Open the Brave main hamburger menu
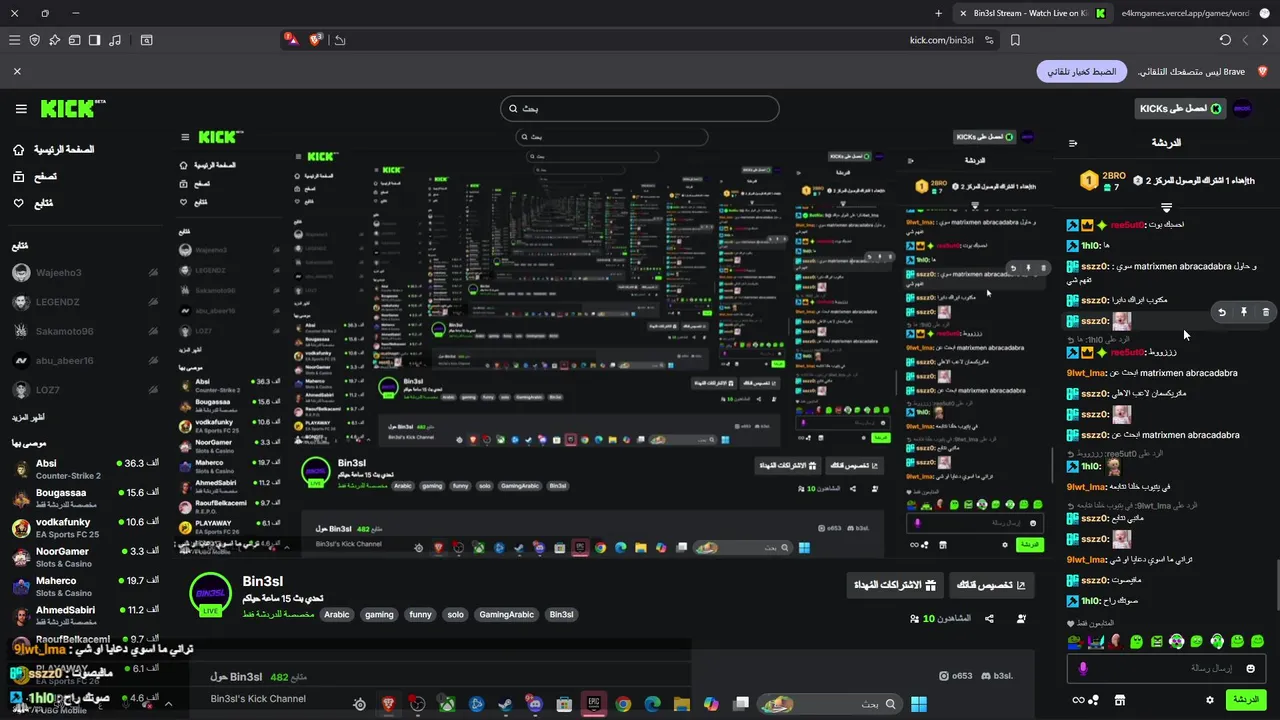Screen dimensions: 1280x720 point(14,40)
